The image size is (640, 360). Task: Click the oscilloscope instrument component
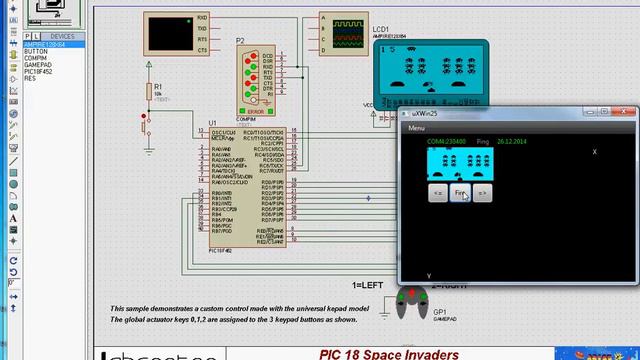tap(344, 34)
